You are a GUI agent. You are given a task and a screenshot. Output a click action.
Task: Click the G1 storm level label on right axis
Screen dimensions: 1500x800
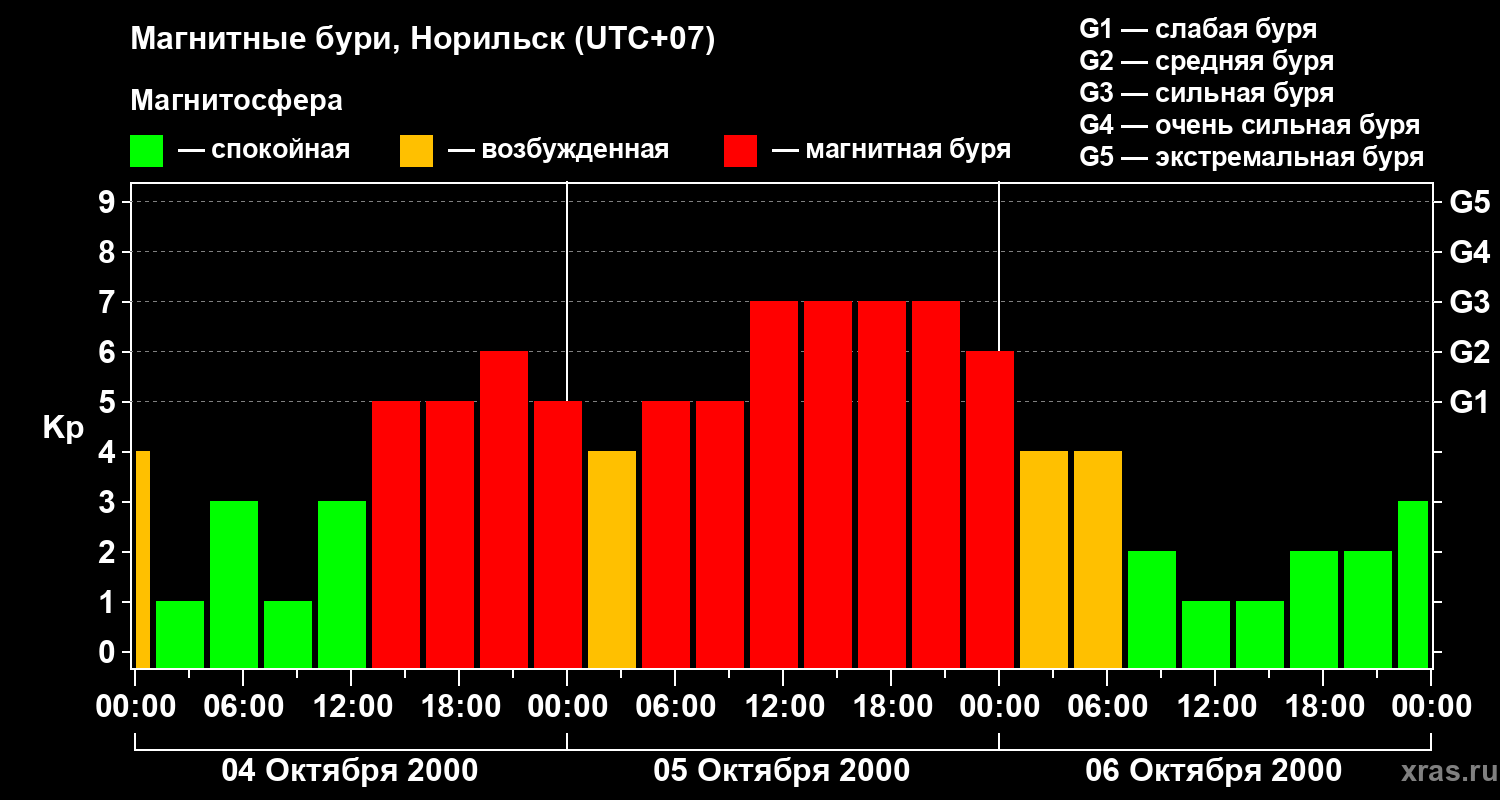point(1469,402)
